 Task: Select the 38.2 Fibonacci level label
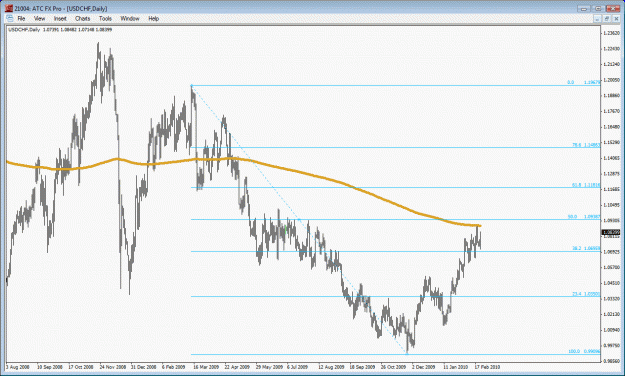coord(576,248)
